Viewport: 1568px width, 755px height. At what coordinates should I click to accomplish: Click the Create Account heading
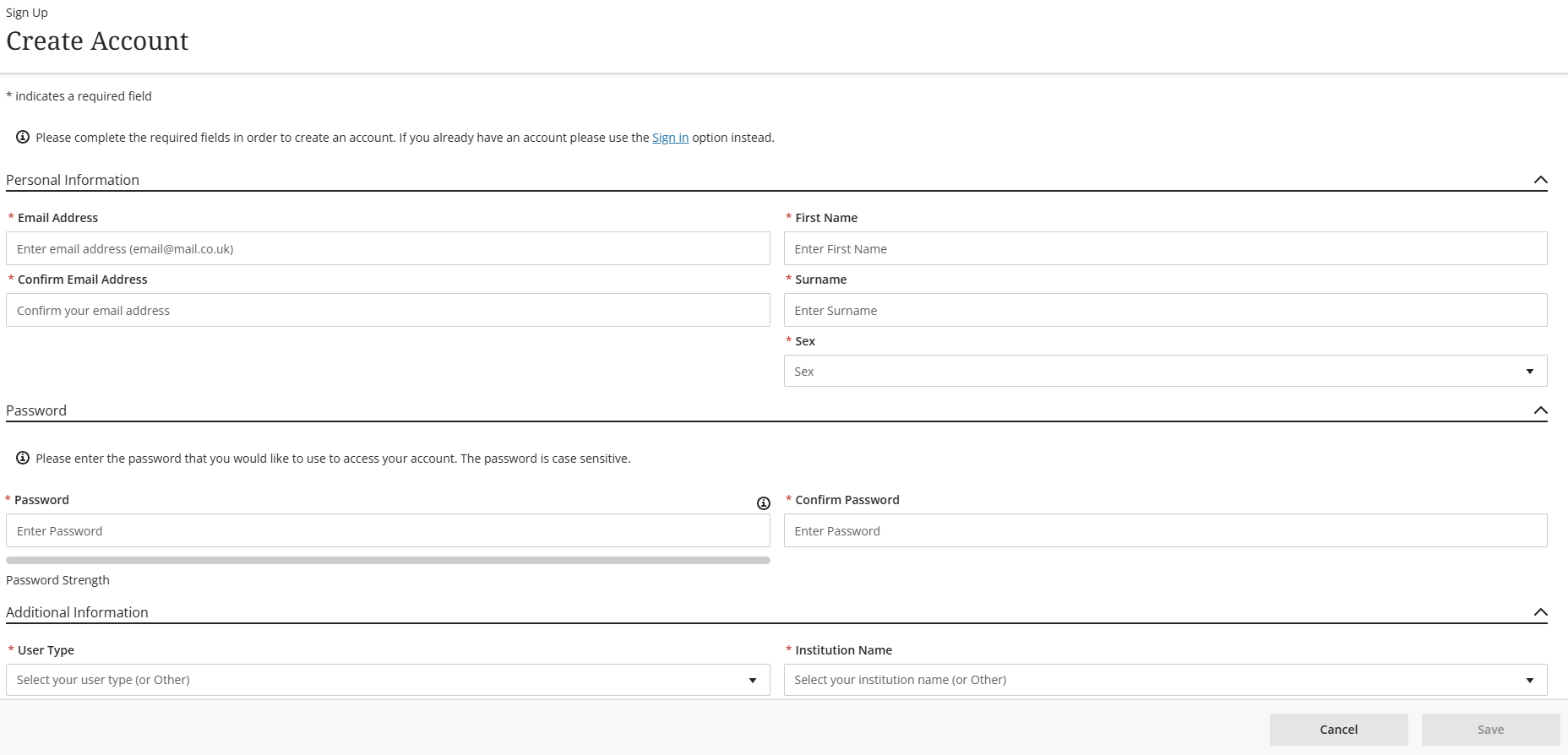click(x=97, y=41)
